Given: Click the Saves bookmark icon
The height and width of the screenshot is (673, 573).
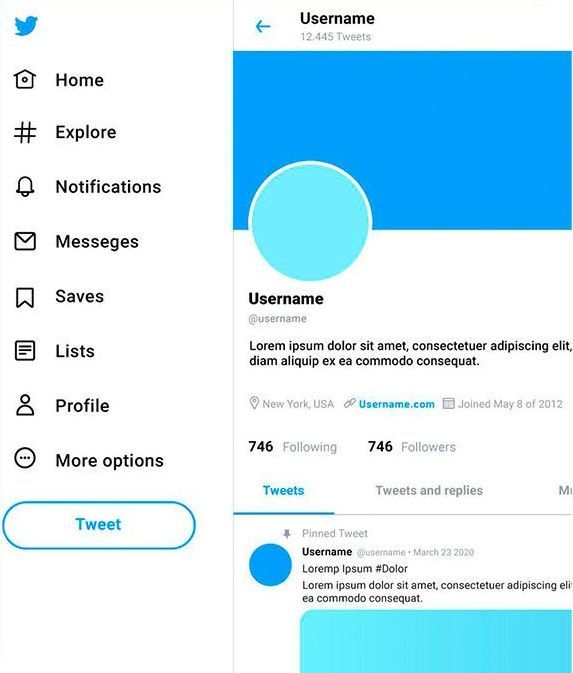Looking at the screenshot, I should [25, 297].
